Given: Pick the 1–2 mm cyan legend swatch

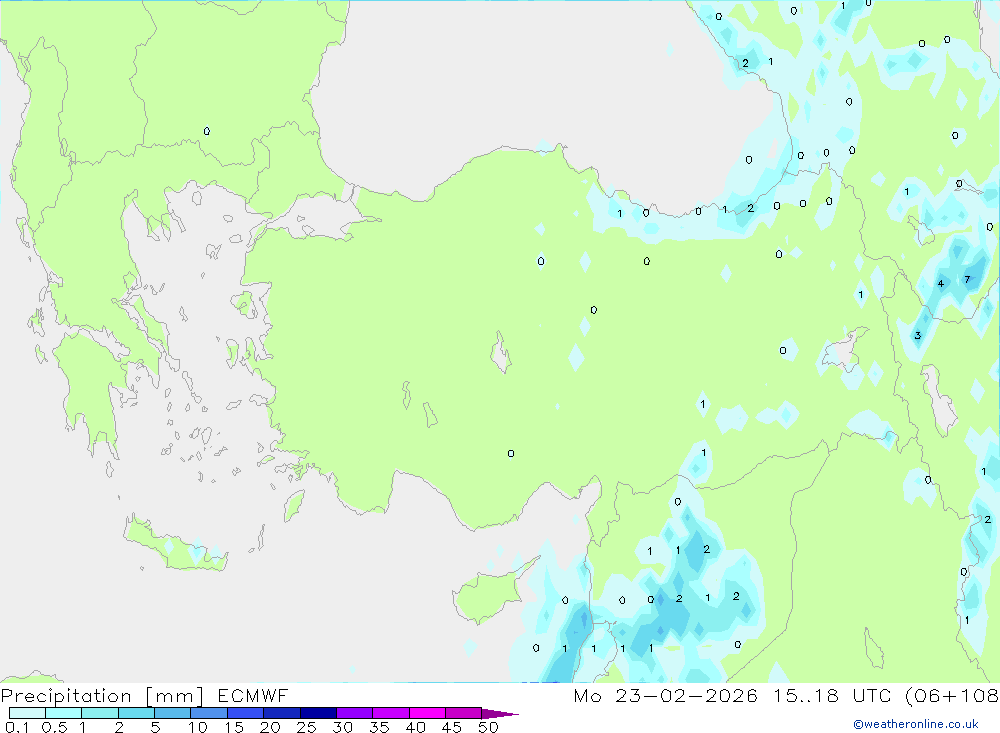Looking at the screenshot, I should (100, 713).
